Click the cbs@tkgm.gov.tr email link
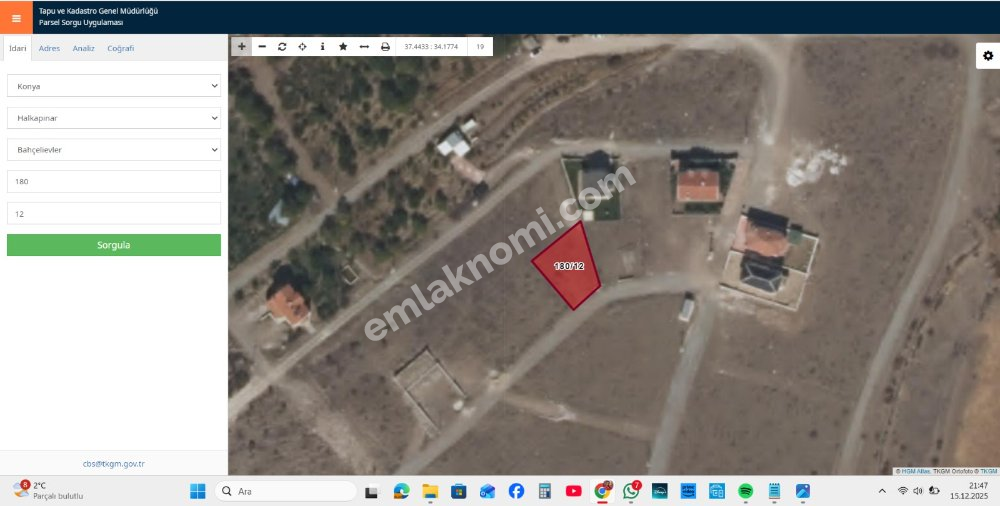This screenshot has height=506, width=1000. [114, 464]
